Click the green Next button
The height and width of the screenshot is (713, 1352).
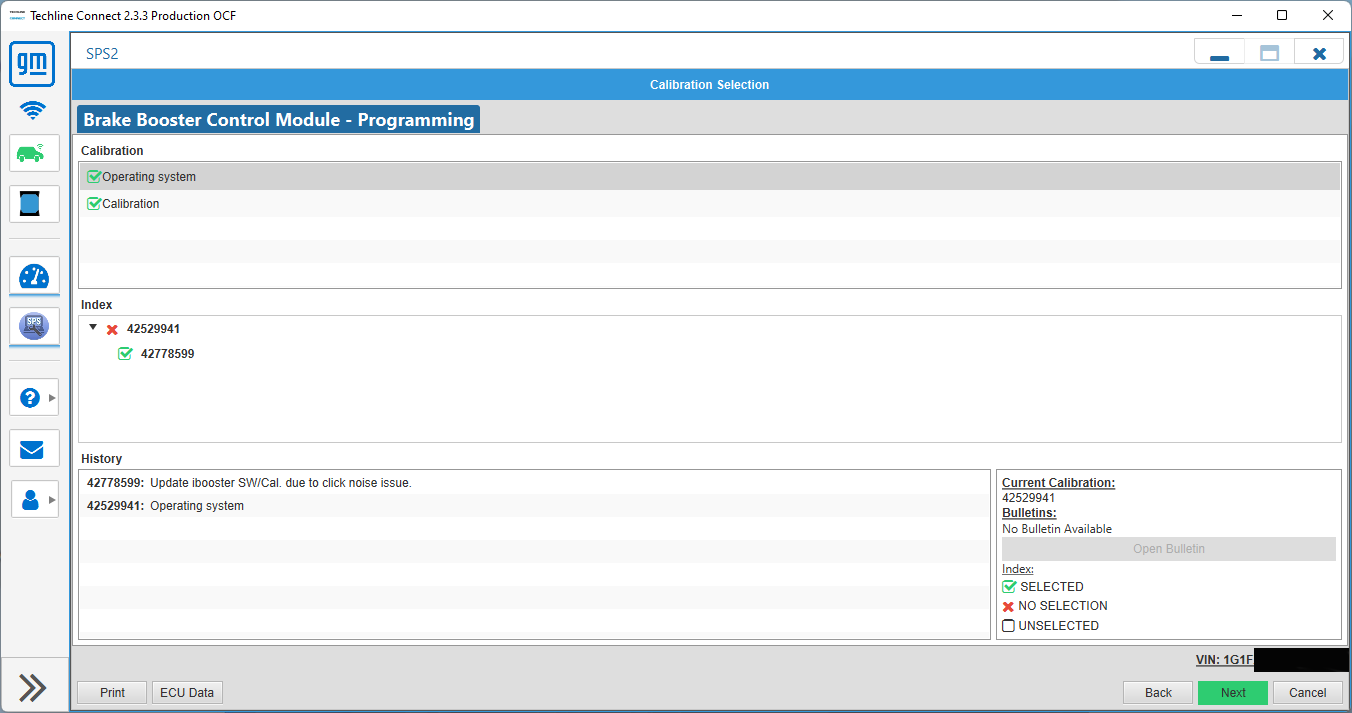[1232, 692]
